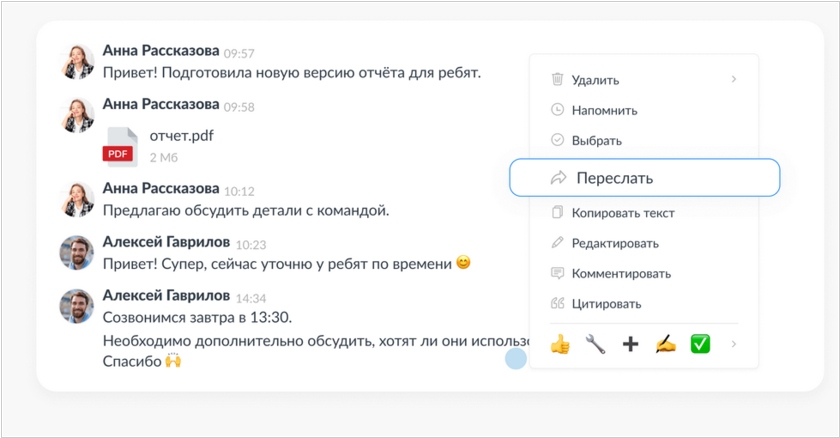The image size is (840, 438).
Task: Click the comment icon for Комментировать
Action: [558, 273]
